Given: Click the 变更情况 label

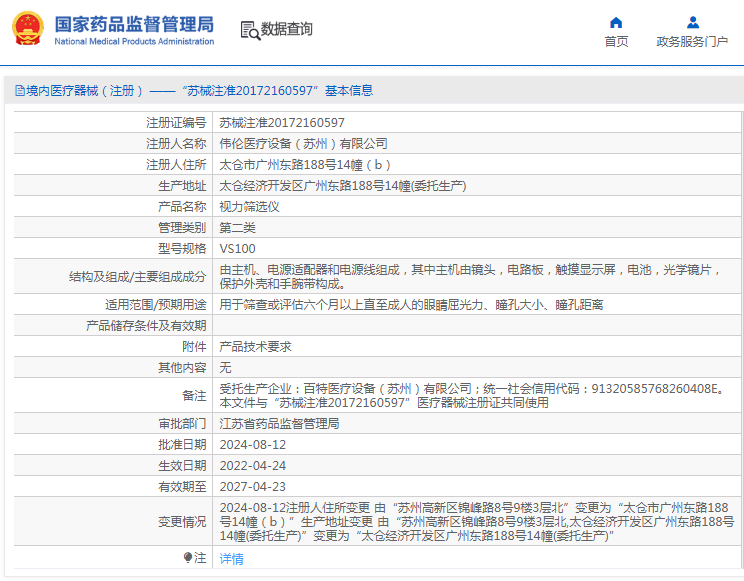Looking at the screenshot, I should coord(182,522).
